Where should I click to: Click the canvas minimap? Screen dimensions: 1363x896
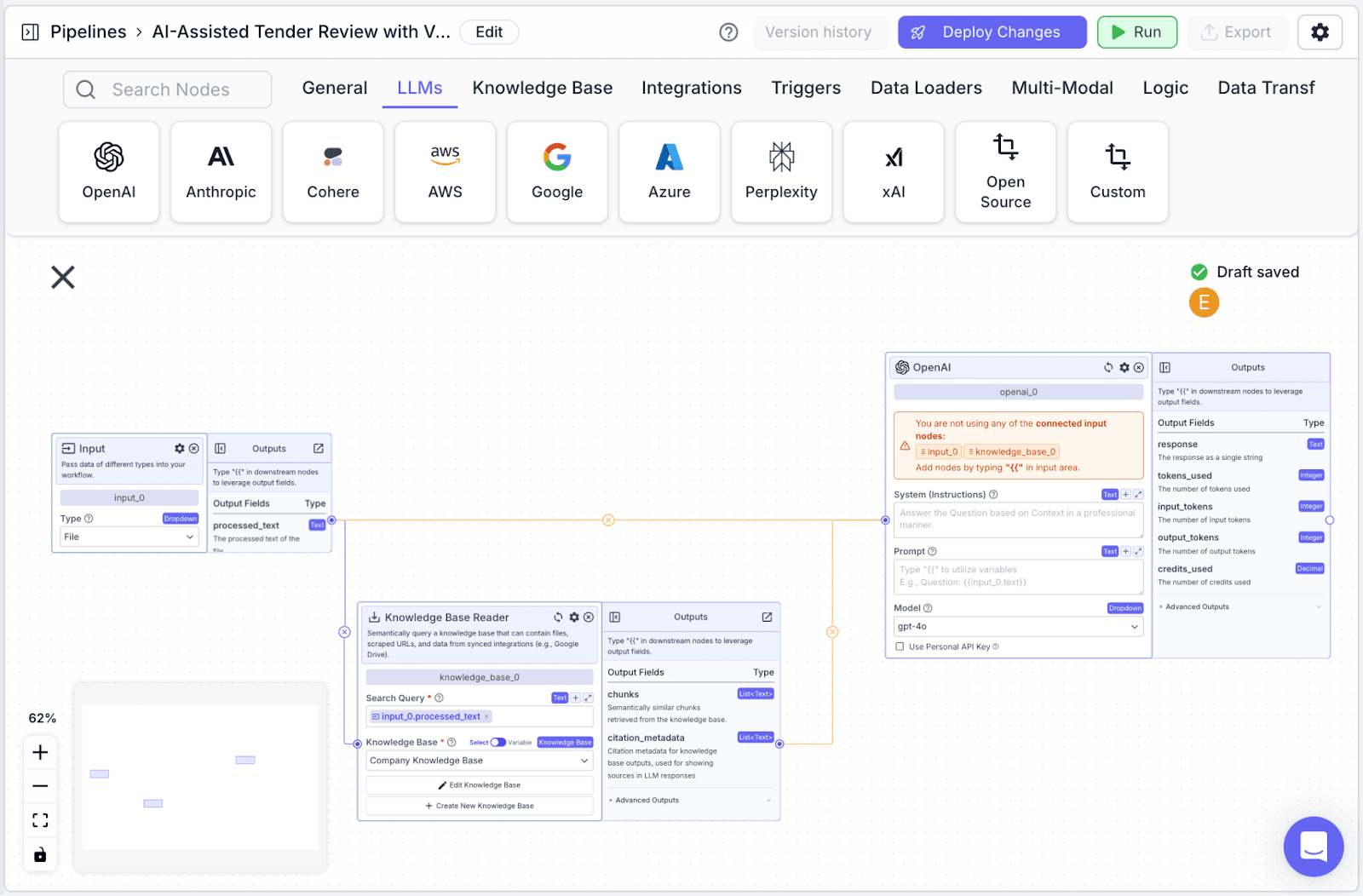coord(200,777)
